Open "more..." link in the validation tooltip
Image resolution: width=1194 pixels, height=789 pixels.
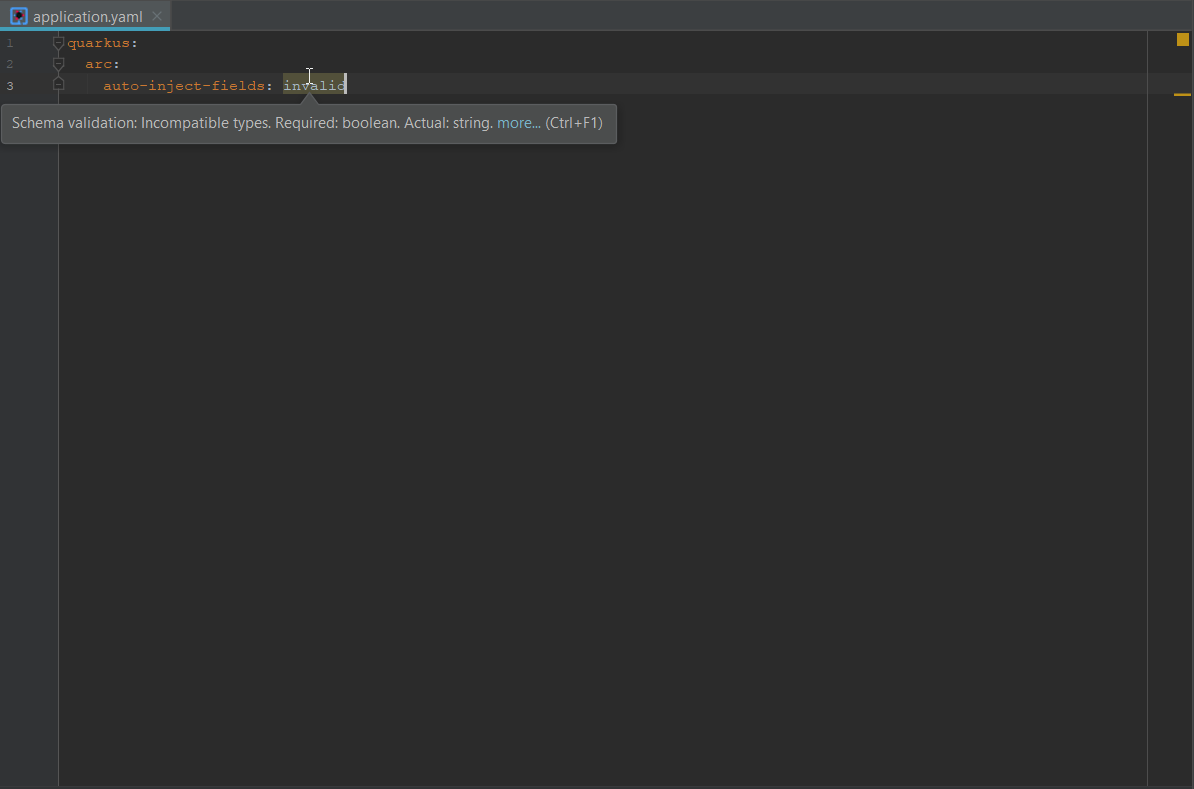pos(518,122)
